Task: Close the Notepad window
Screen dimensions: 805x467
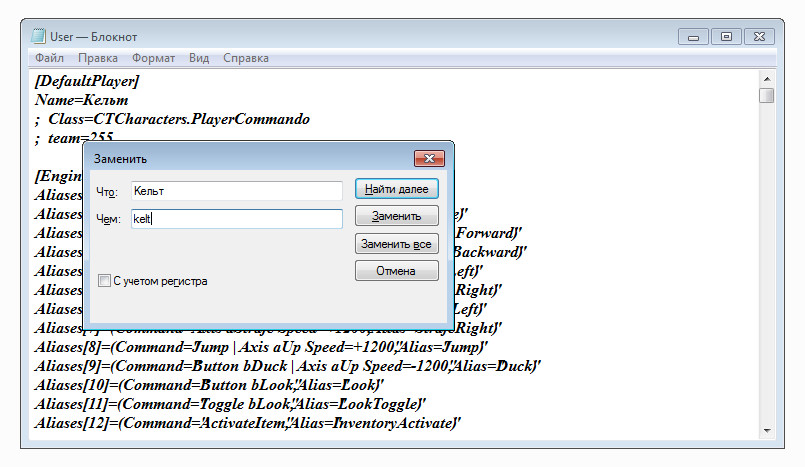Action: [759, 37]
